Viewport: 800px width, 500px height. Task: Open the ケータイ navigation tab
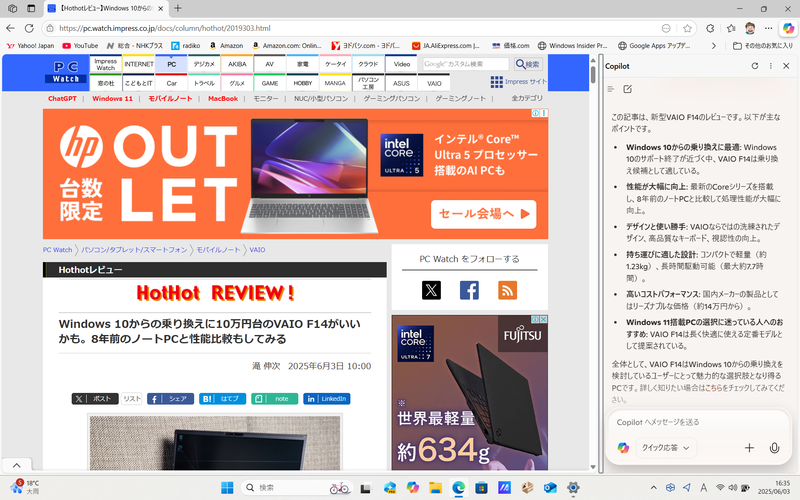click(335, 64)
